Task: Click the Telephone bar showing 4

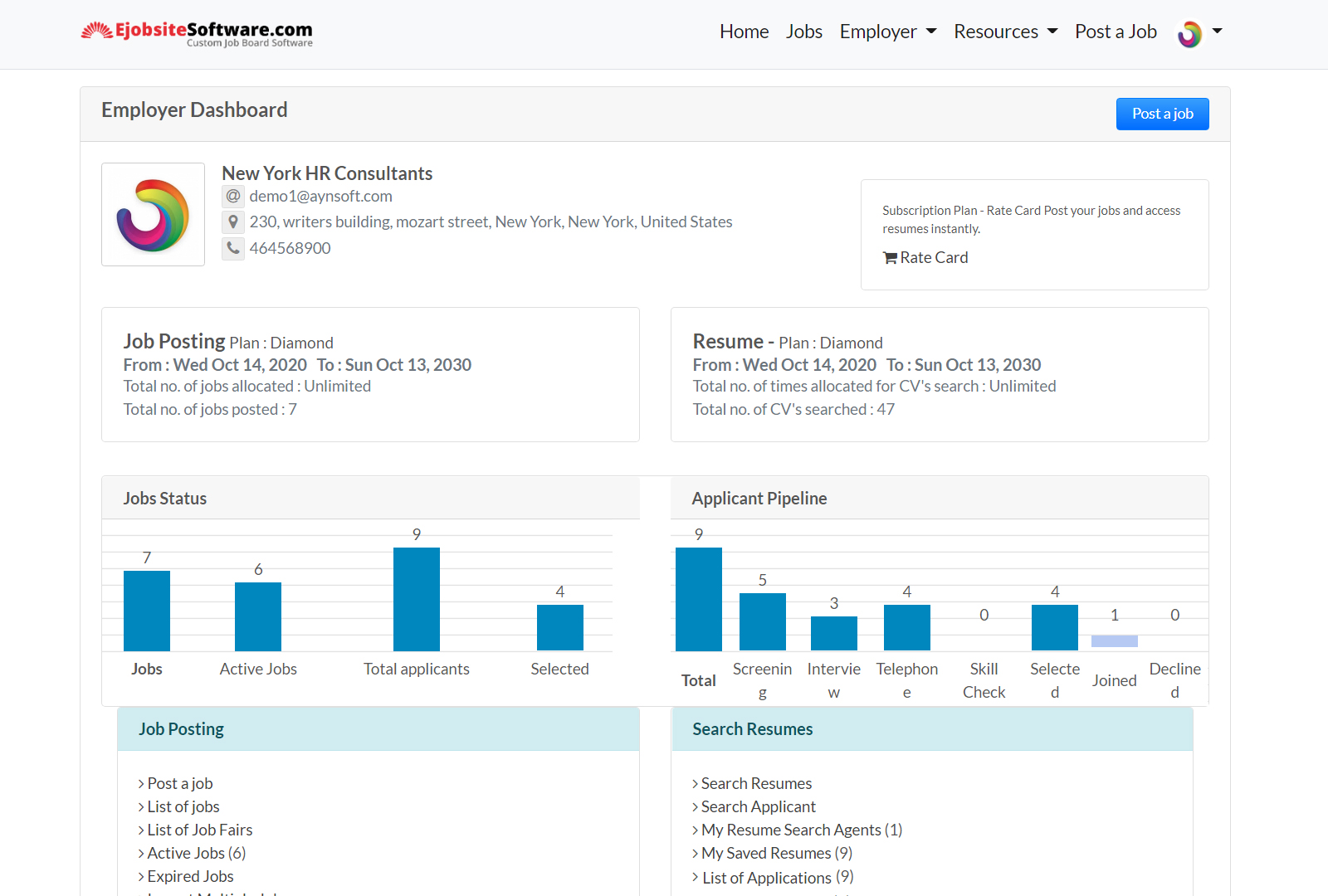Action: coord(907,628)
